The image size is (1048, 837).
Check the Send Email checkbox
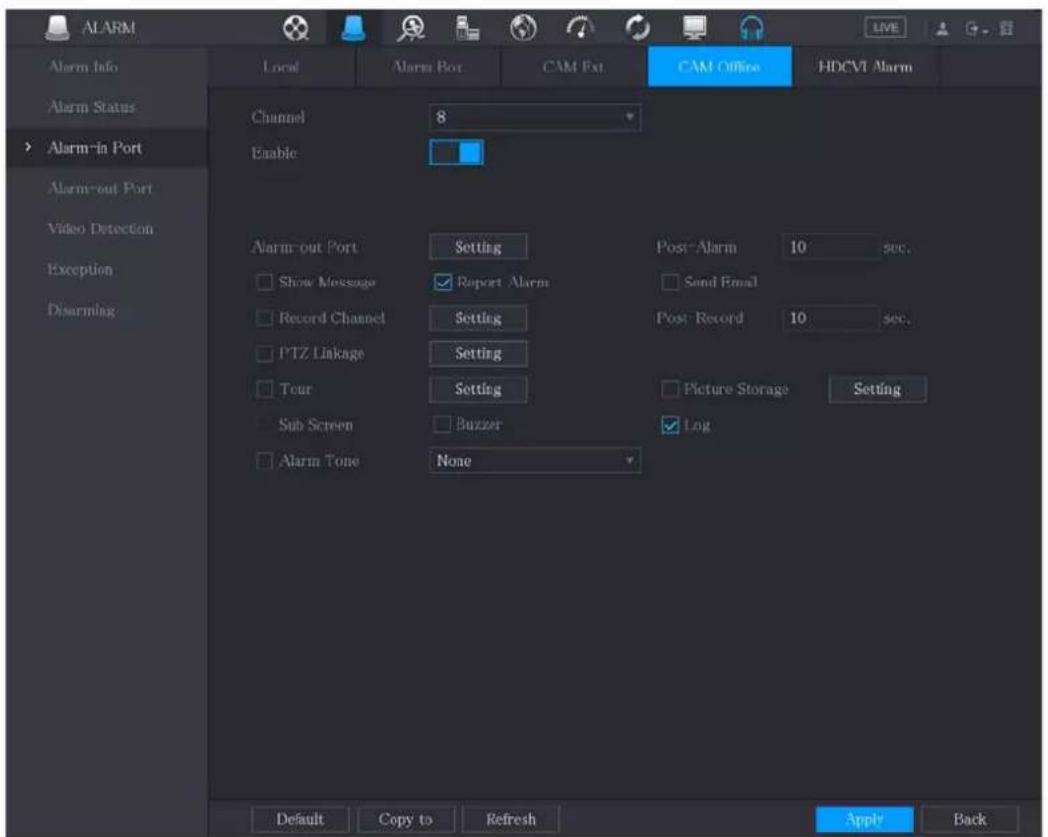[670, 282]
